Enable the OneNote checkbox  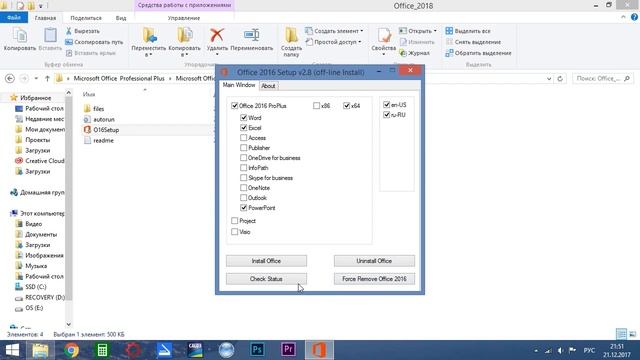244,188
